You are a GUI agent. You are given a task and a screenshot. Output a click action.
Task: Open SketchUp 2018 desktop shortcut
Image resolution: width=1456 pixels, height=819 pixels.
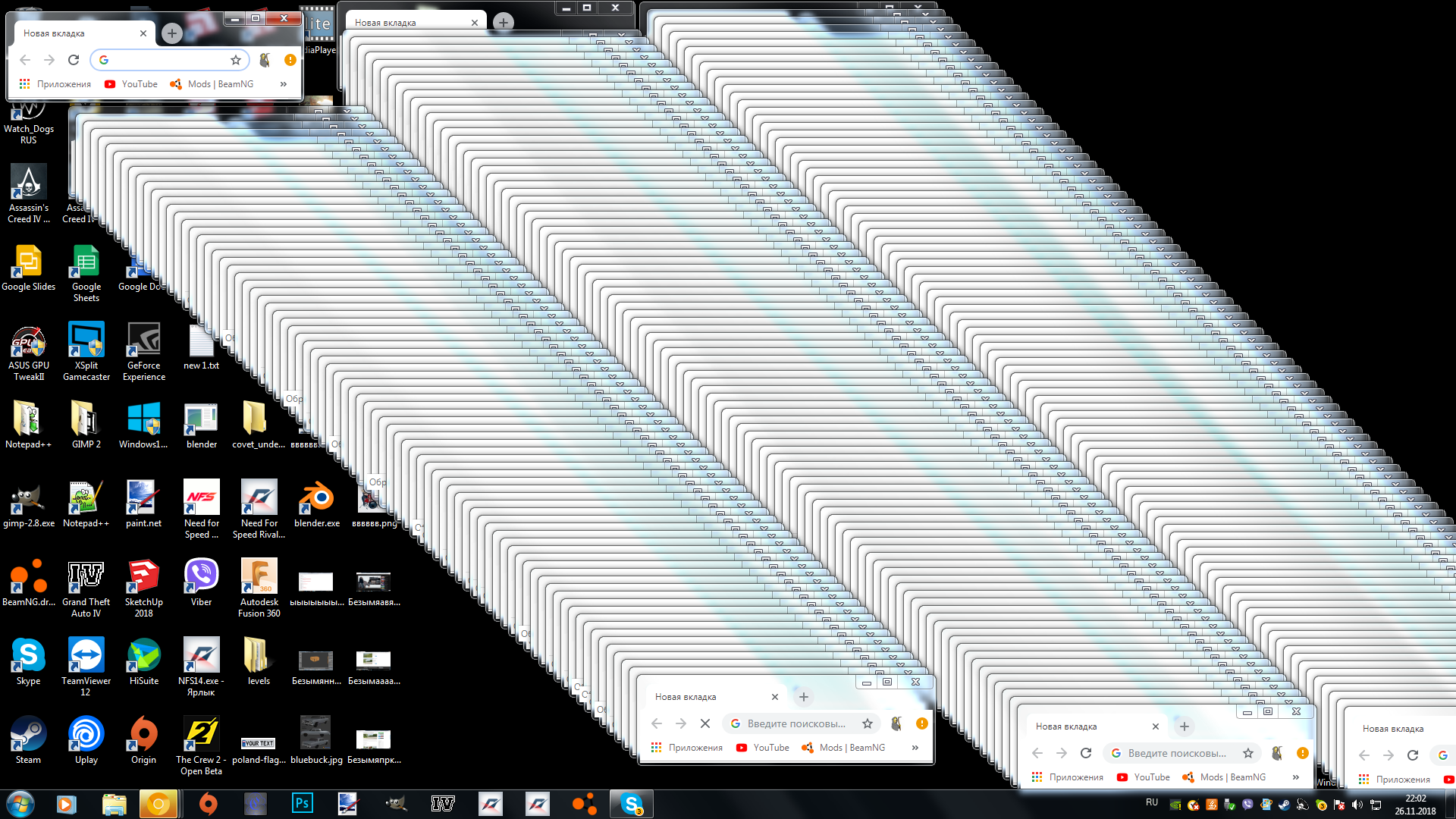coord(143,576)
